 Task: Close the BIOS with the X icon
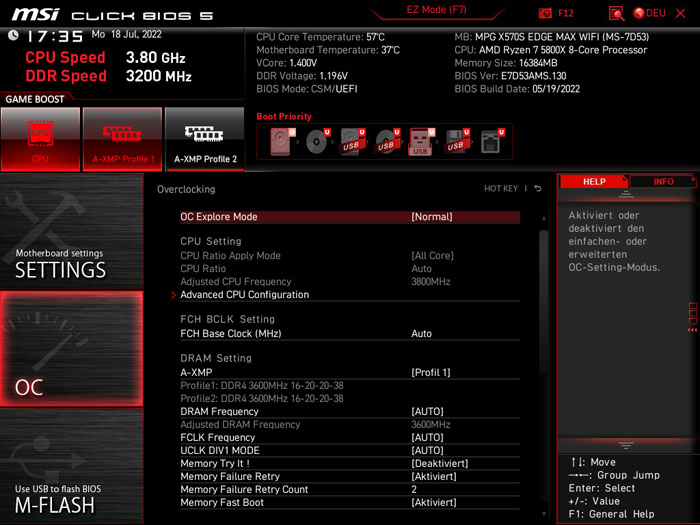pos(680,13)
